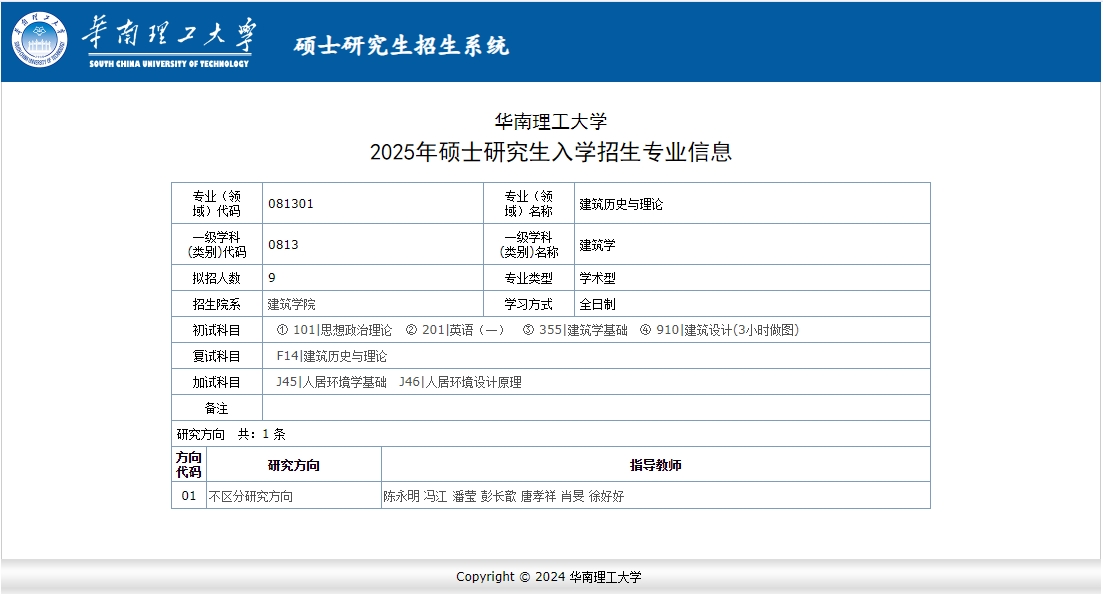
Task: Click the 指导教师 column header
Action: (x=656, y=465)
